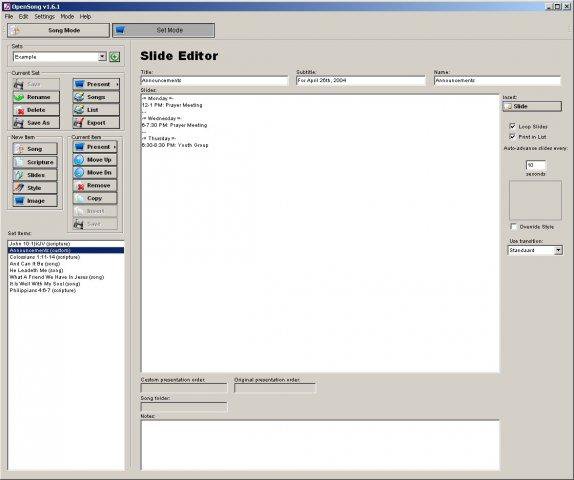This screenshot has height=480, width=574.
Task: Add a new Image item
Action: click(x=35, y=201)
